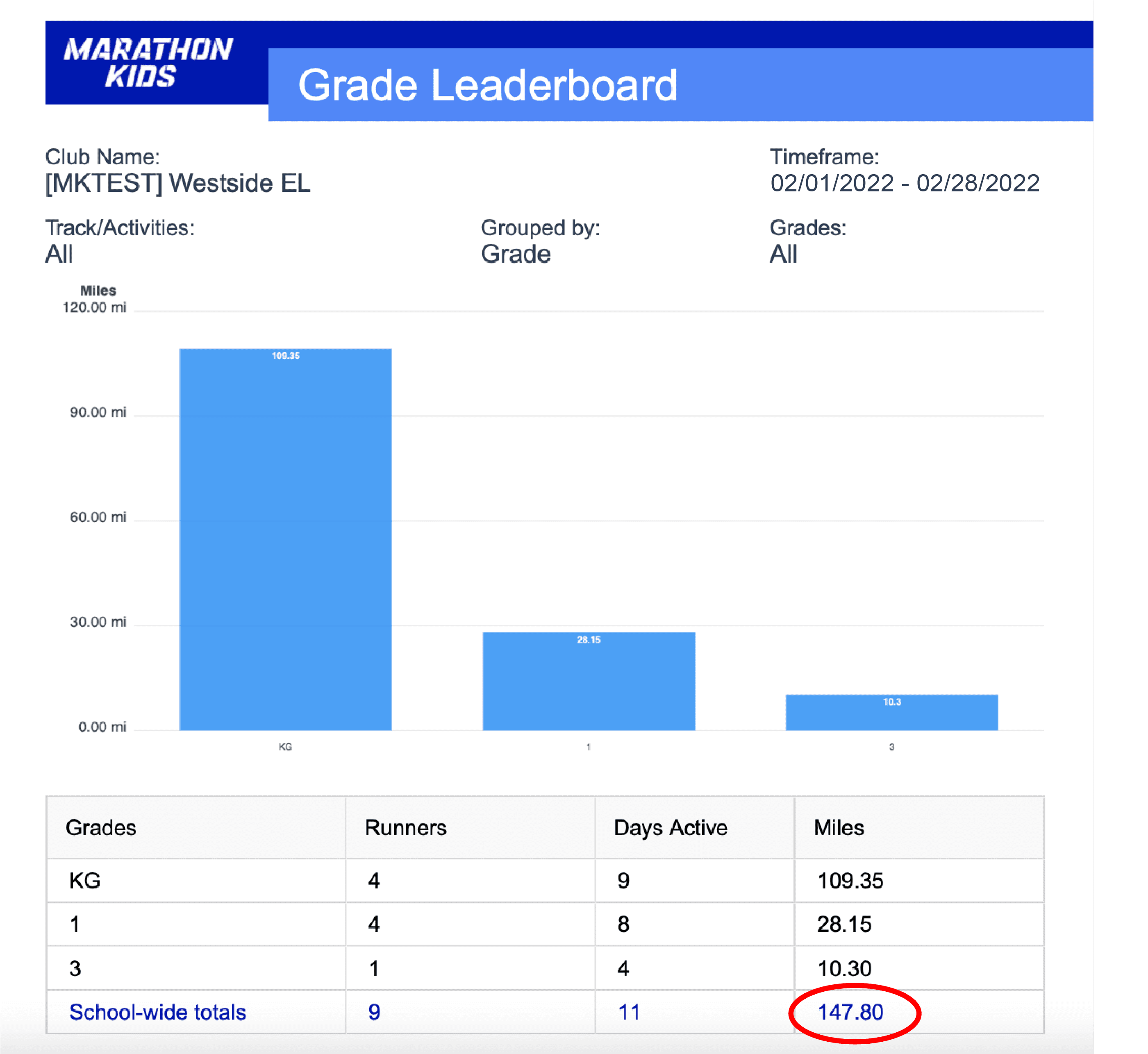Click the 'Grades:' label above the chart

pyautogui.click(x=807, y=227)
